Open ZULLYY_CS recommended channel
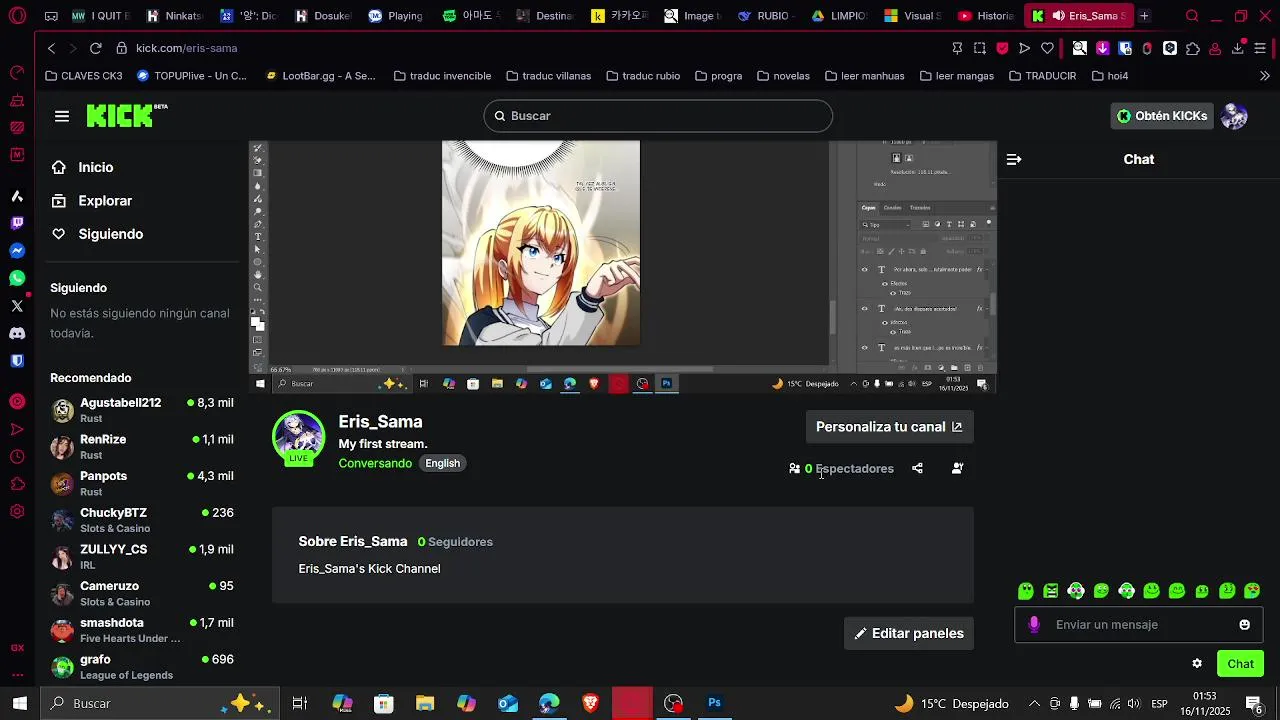1280x720 pixels. [x=142, y=557]
